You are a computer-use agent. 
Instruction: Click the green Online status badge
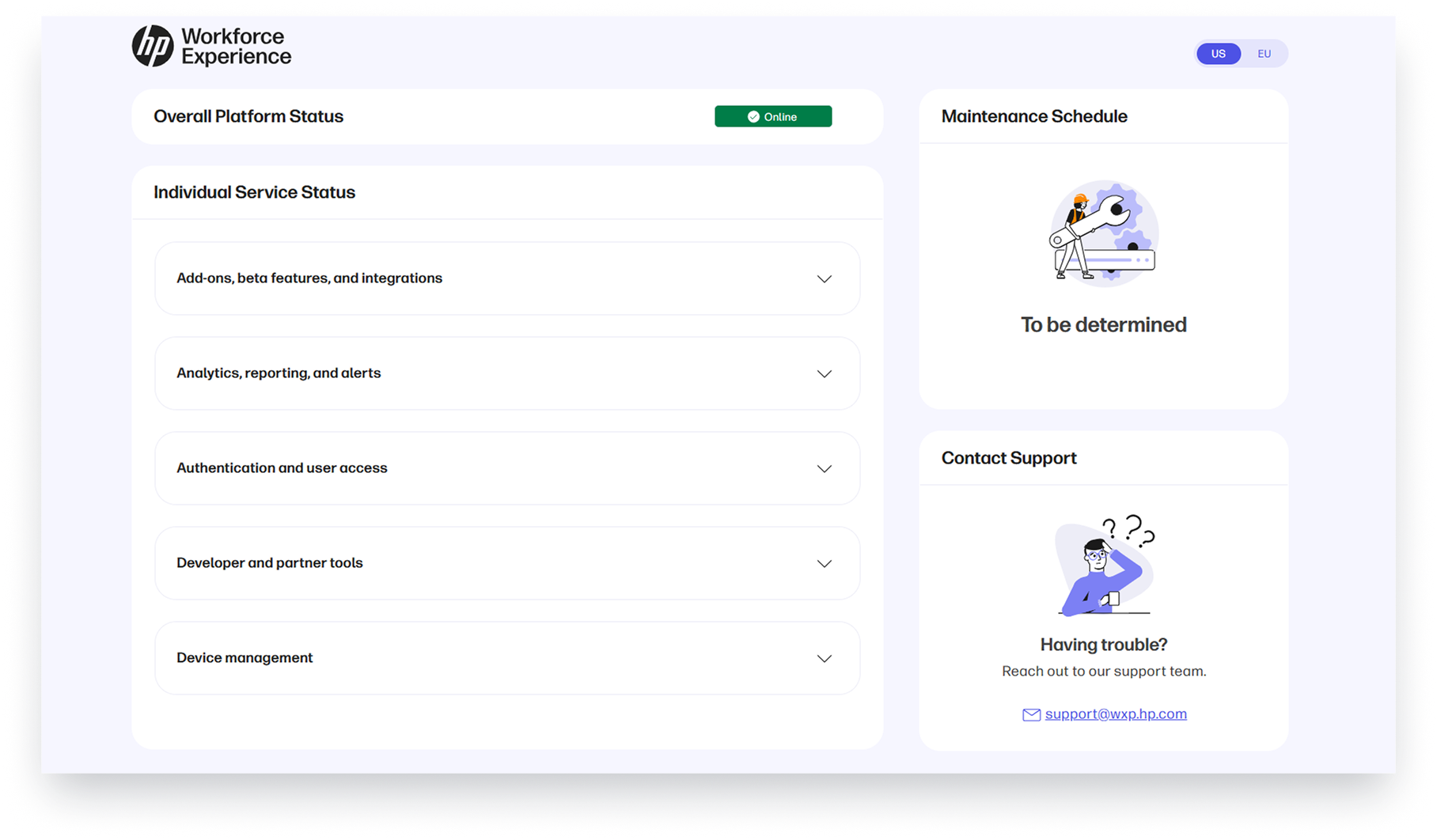[772, 116]
